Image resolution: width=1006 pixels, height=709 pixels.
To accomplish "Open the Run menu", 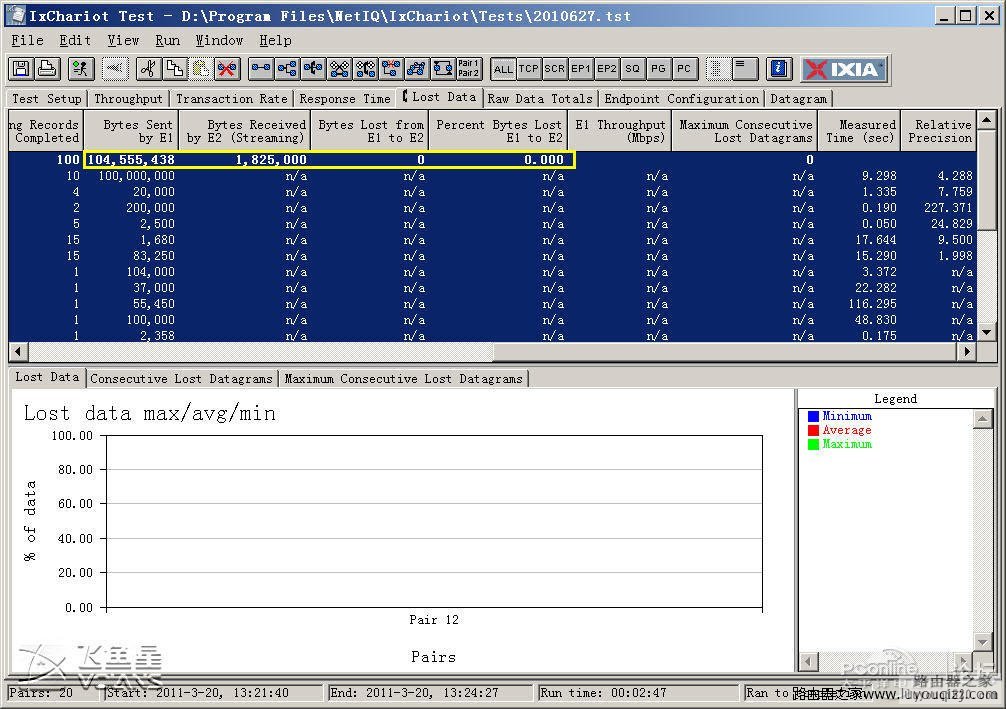I will pyautogui.click(x=167, y=40).
